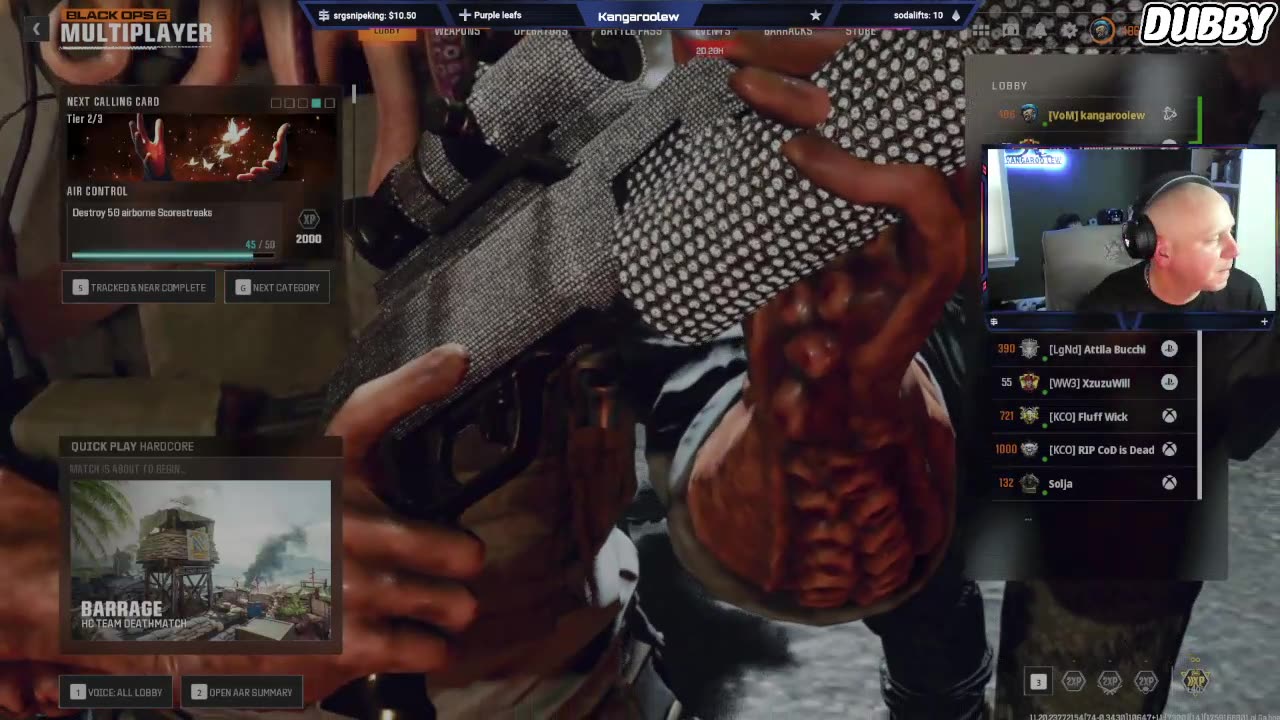Viewport: 1280px width, 720px height.
Task: Open the Events tab
Action: pyautogui.click(x=713, y=31)
